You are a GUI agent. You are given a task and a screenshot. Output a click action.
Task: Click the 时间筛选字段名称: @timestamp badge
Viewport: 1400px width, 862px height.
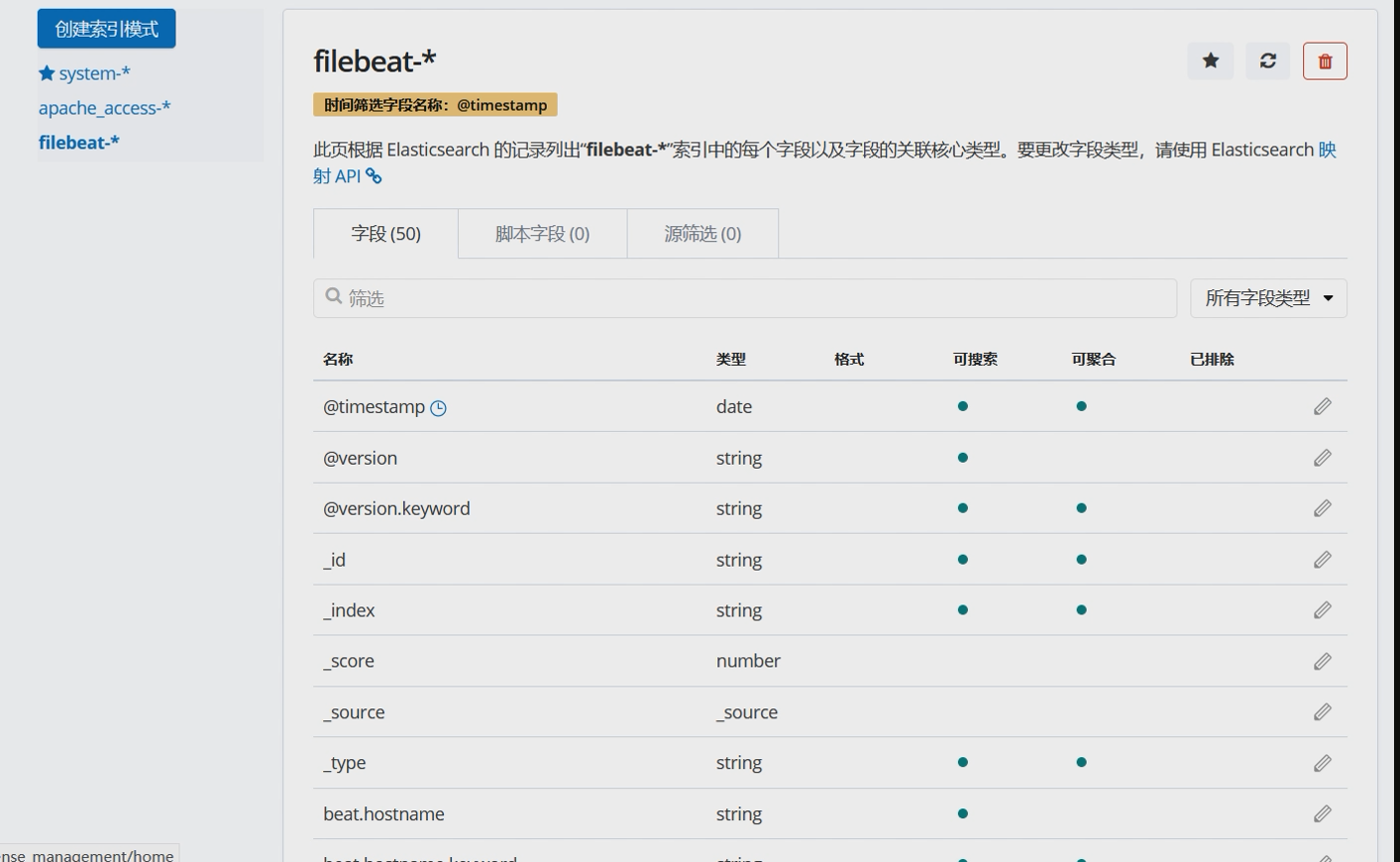tap(435, 105)
